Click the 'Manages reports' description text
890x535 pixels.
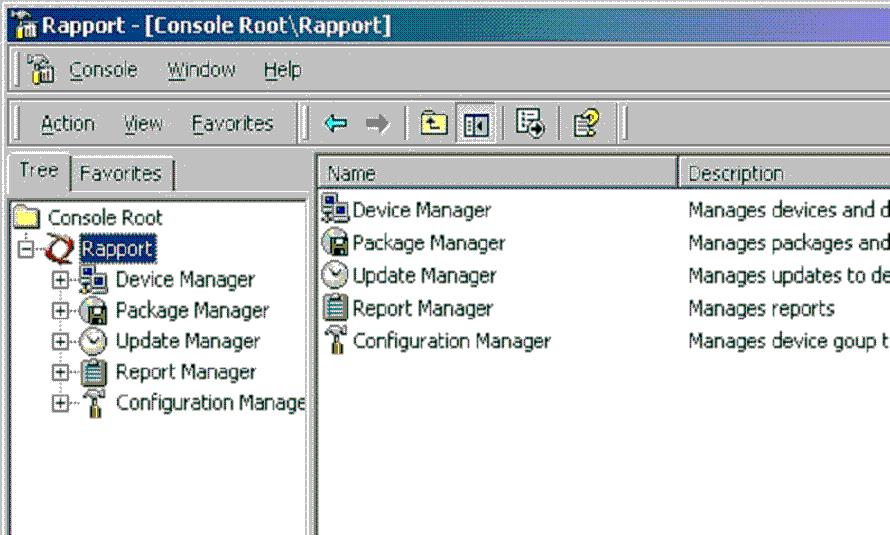click(761, 309)
